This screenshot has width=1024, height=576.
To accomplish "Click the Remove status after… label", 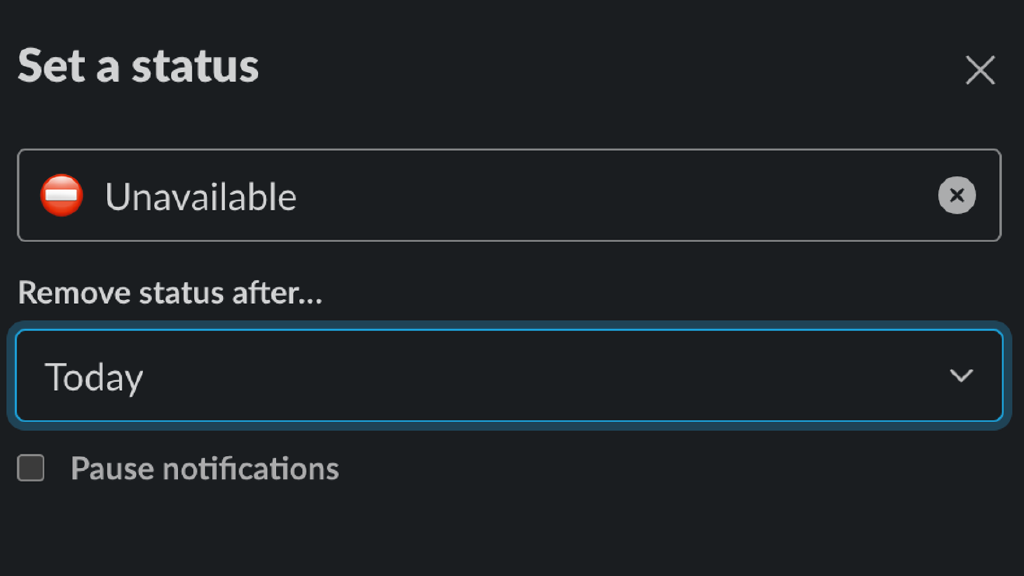I will [x=170, y=293].
